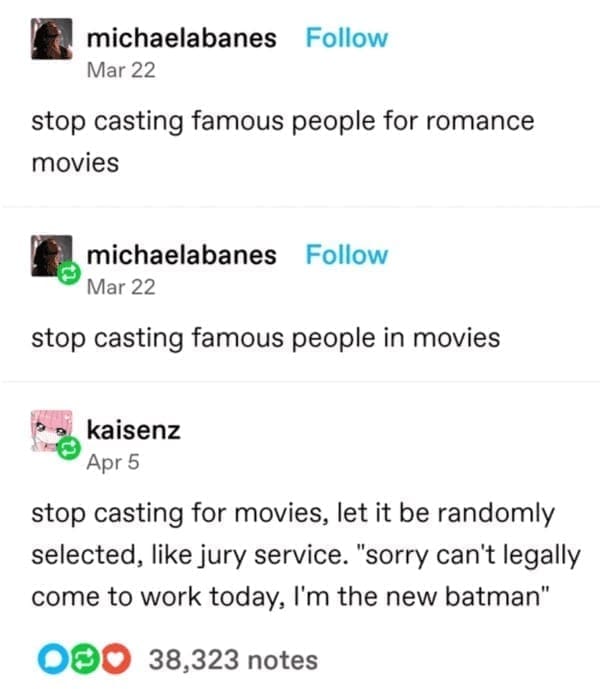Open the second michaelabanes avatar
Image resolution: width=600 pixels, height=689 pixels.
click(51, 256)
